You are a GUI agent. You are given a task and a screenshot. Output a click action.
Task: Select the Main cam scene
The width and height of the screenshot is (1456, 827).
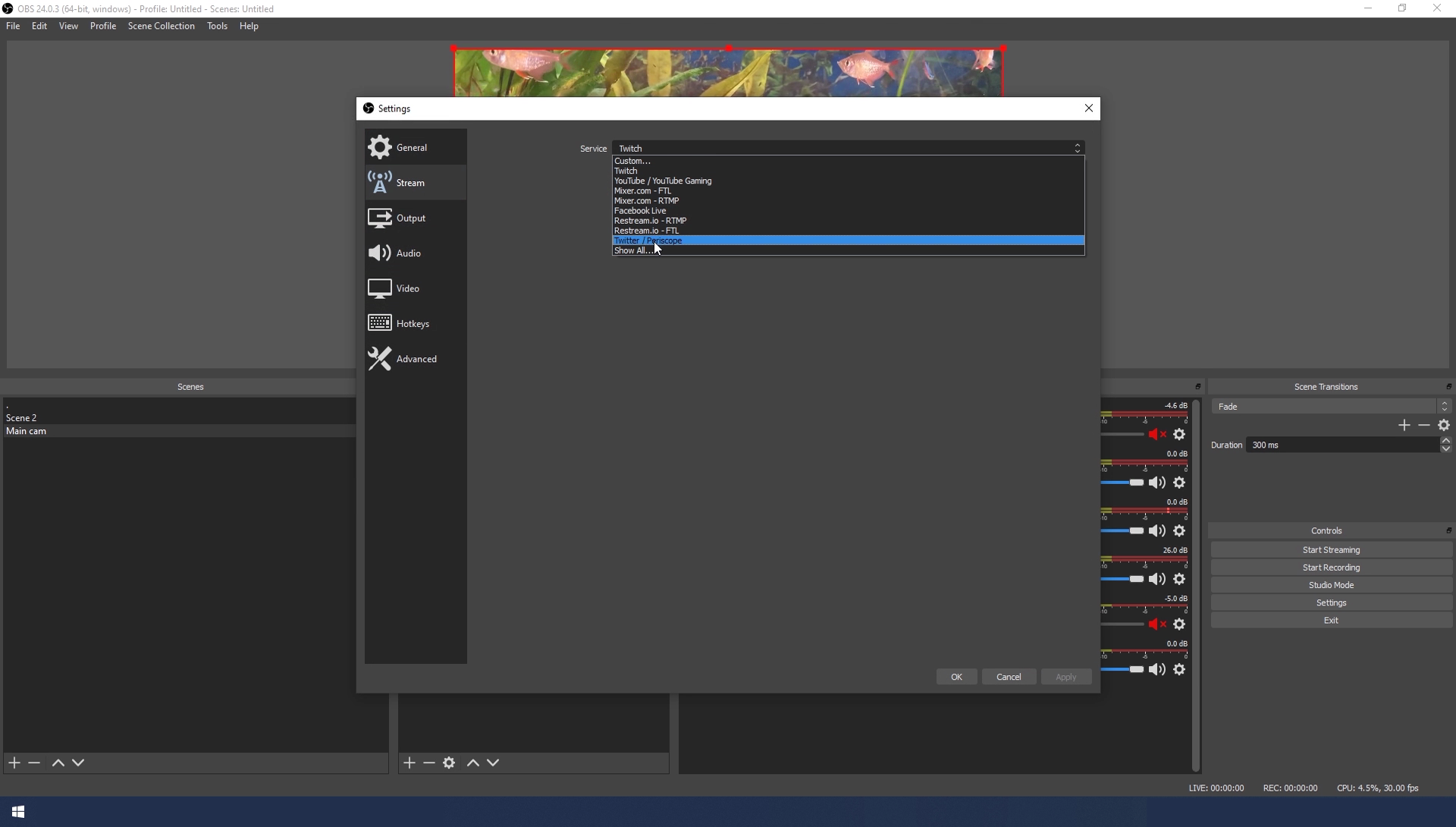[27, 431]
